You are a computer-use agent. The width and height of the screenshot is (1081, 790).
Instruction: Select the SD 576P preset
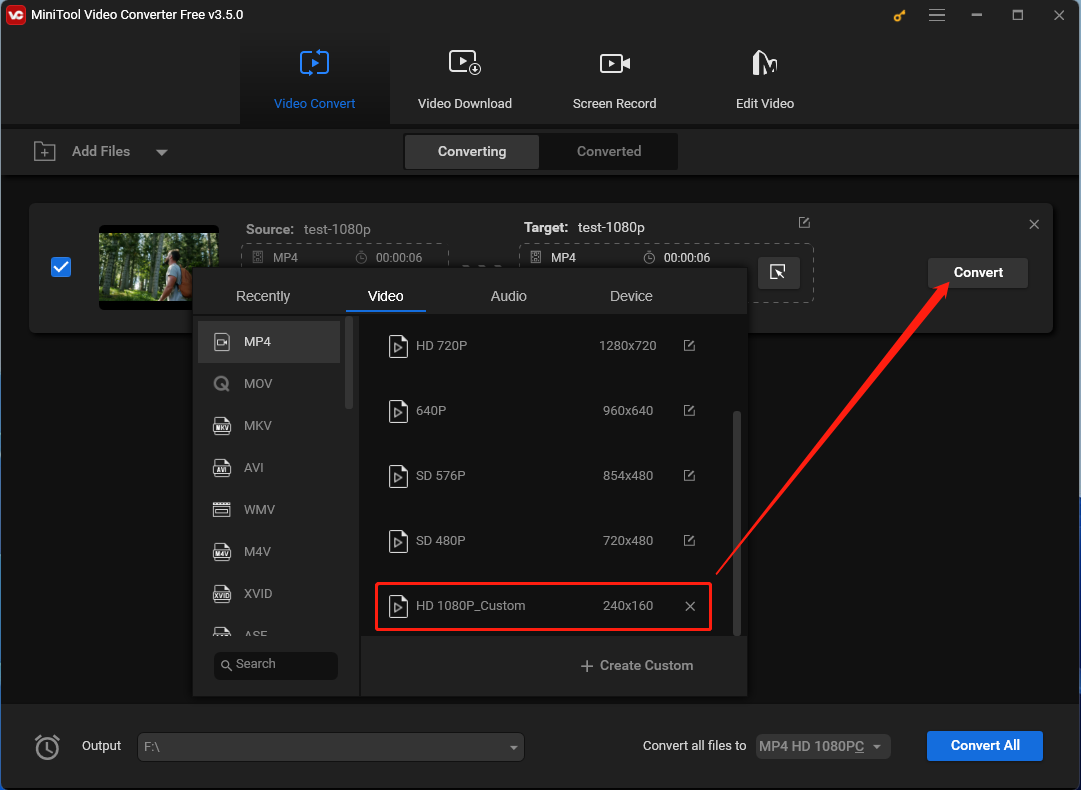pos(543,476)
